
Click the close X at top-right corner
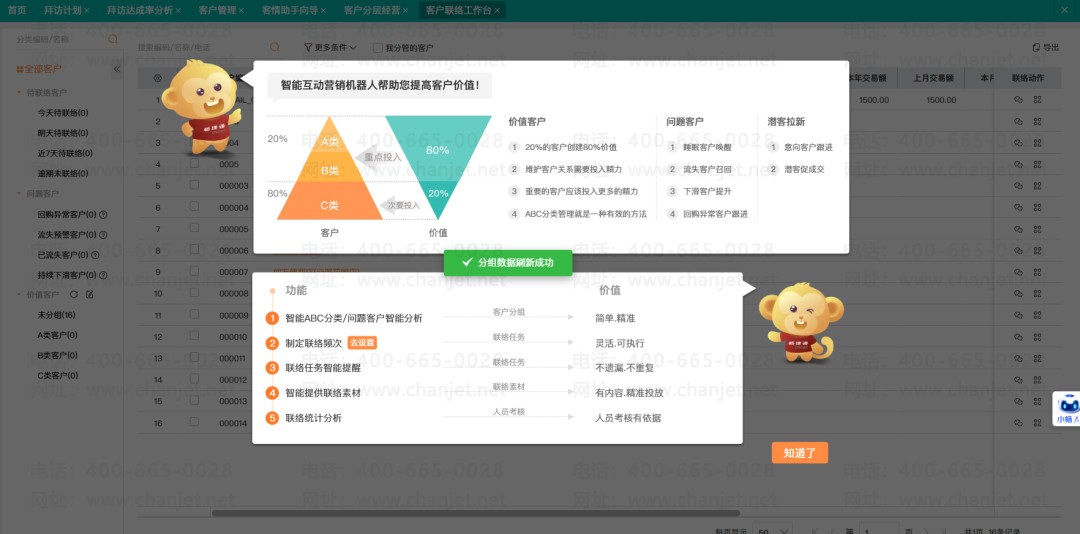pyautogui.click(x=1063, y=10)
